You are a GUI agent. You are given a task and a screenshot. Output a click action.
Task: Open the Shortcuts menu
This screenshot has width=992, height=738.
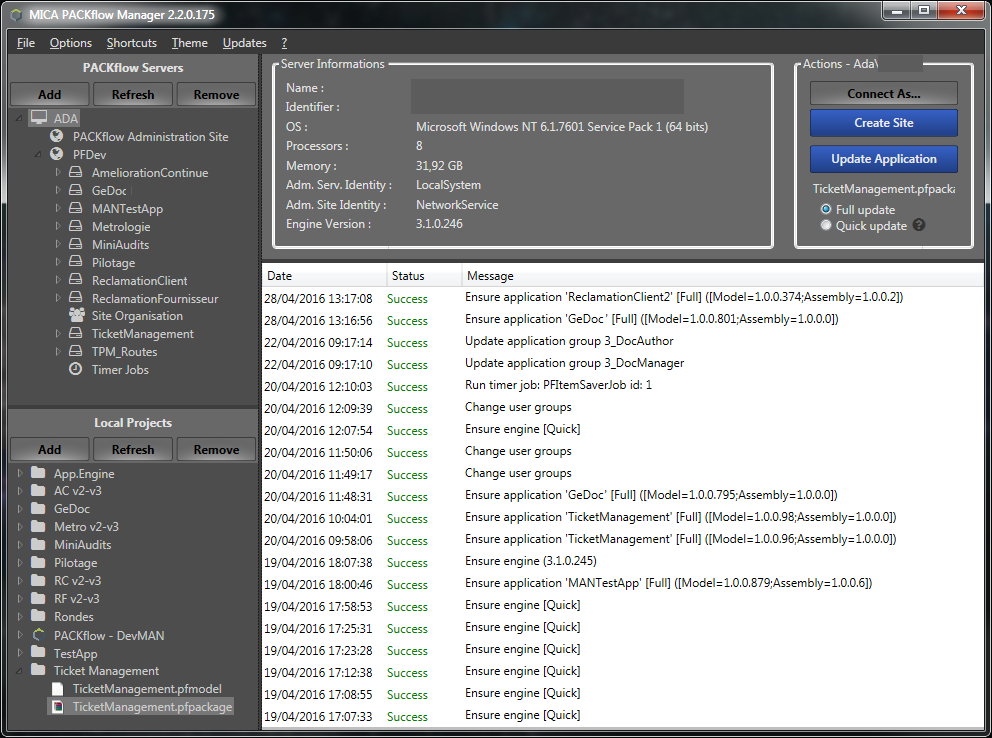(132, 43)
